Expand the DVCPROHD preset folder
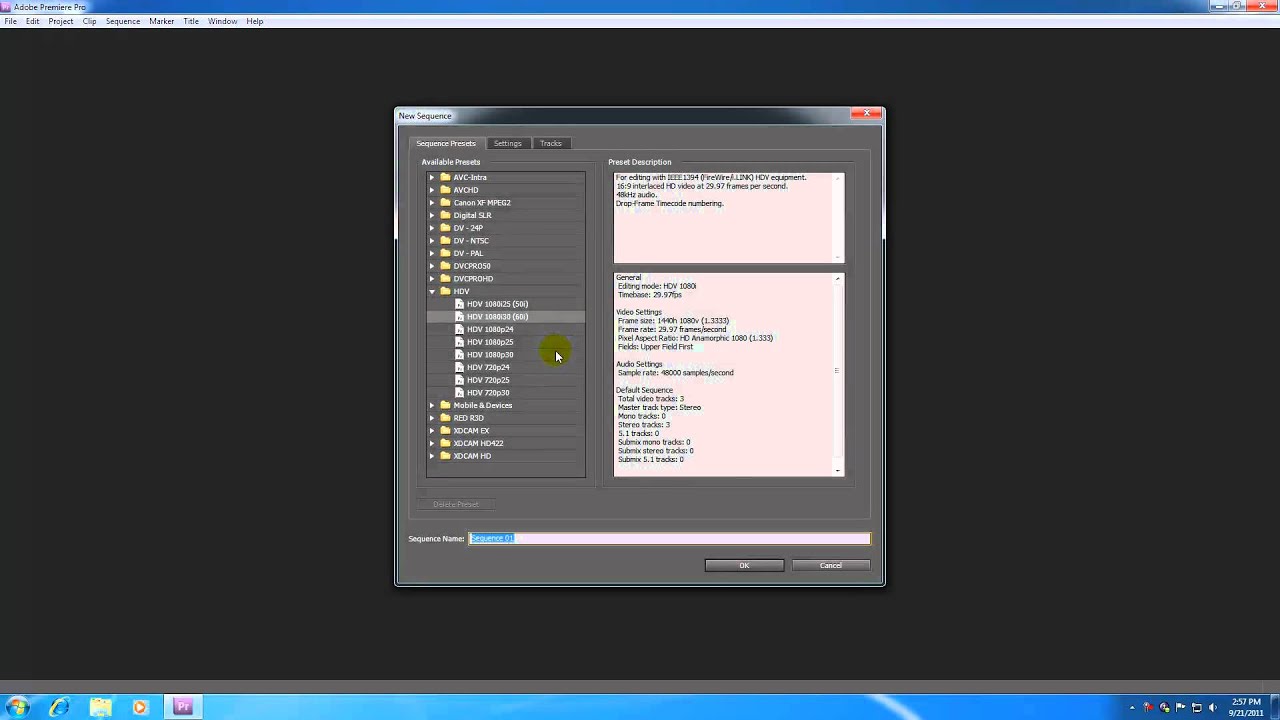 pos(432,278)
